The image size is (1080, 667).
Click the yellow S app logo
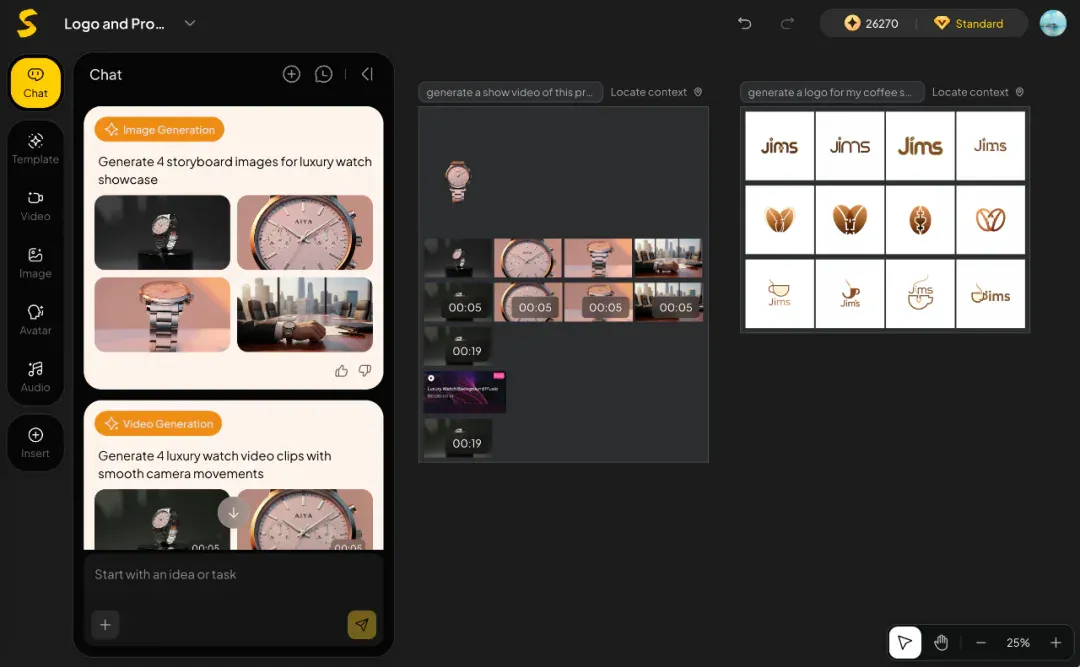(x=28, y=23)
